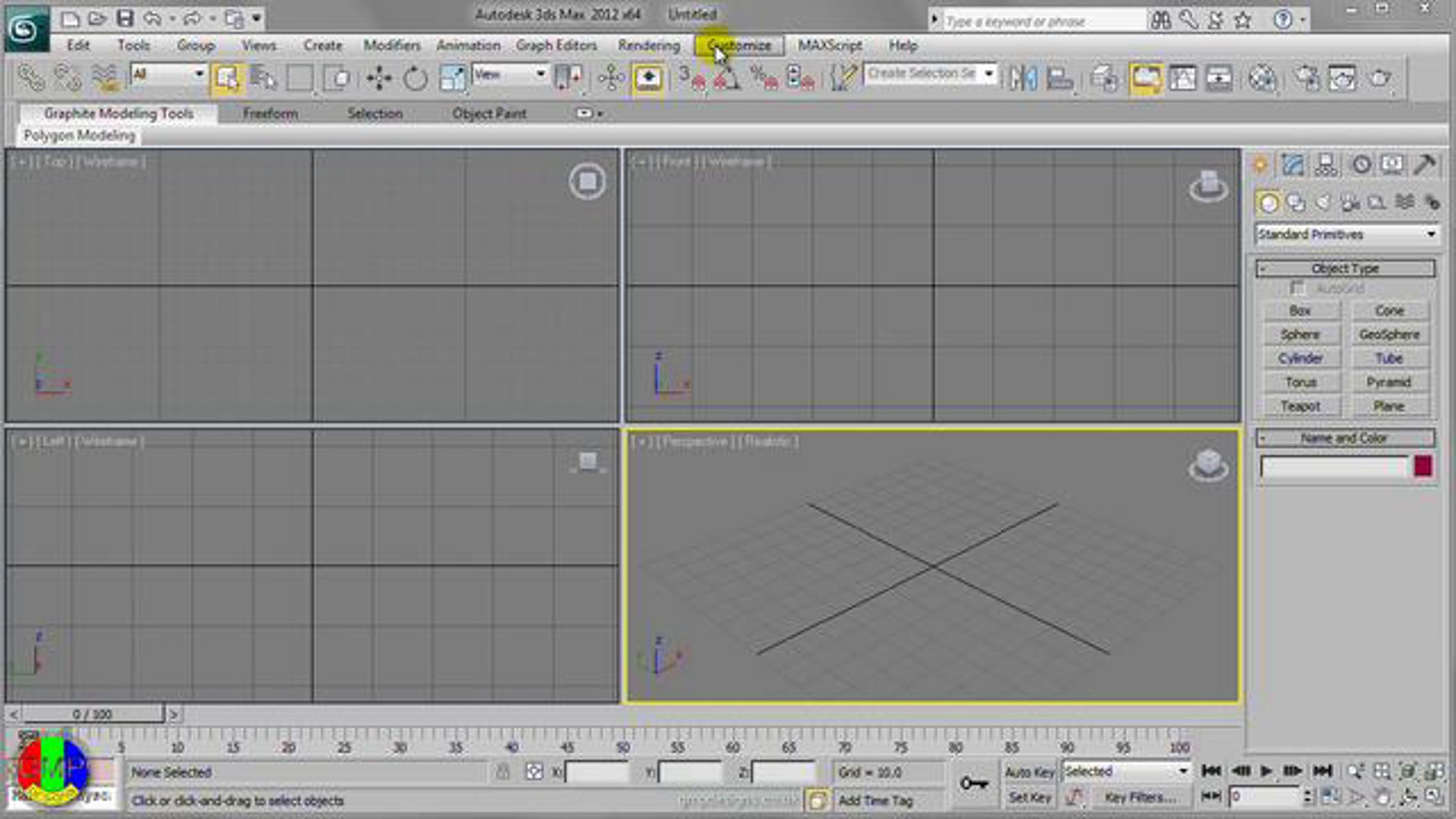Toggle Window/Crossing selection mode
The image size is (1456, 819).
point(337,78)
